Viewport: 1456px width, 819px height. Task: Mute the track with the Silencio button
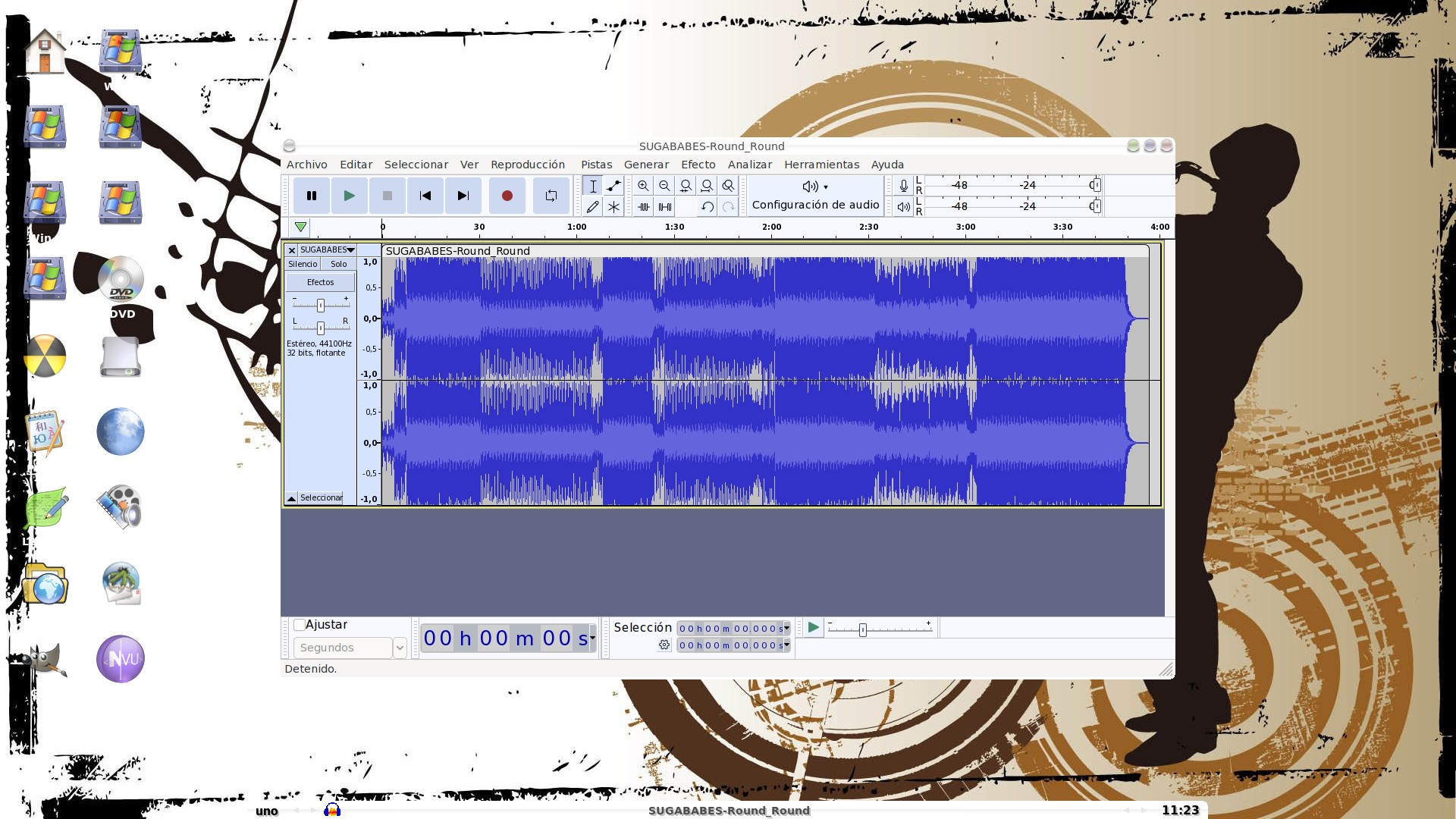click(303, 264)
